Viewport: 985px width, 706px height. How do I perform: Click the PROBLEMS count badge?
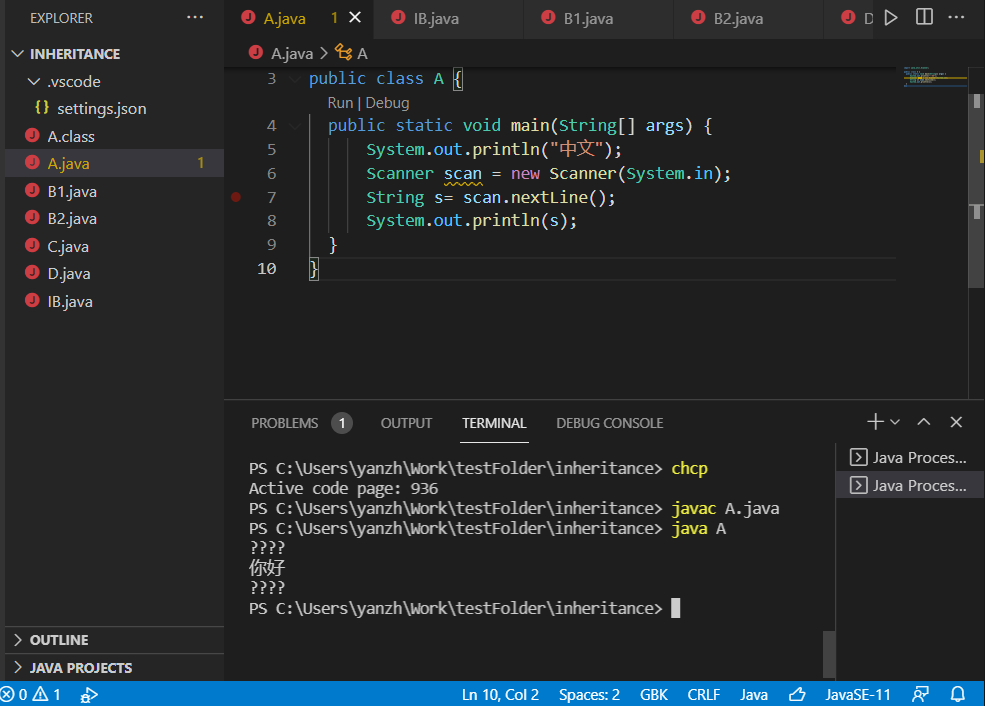pos(342,423)
